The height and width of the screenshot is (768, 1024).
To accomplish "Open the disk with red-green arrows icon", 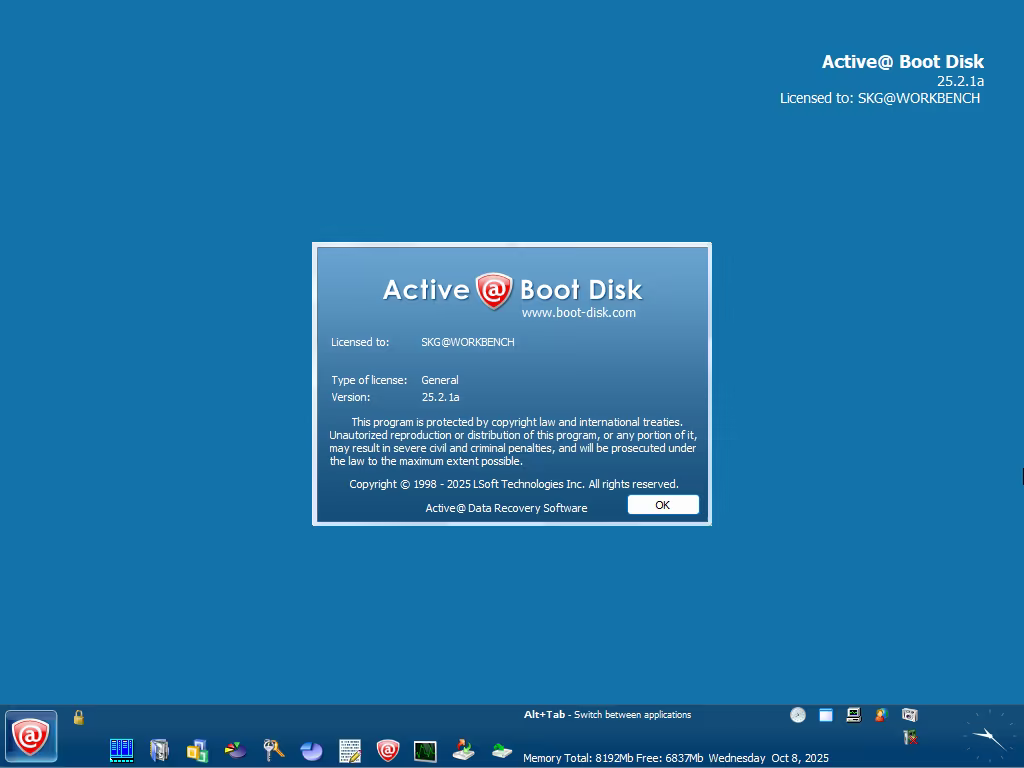I will [x=464, y=750].
